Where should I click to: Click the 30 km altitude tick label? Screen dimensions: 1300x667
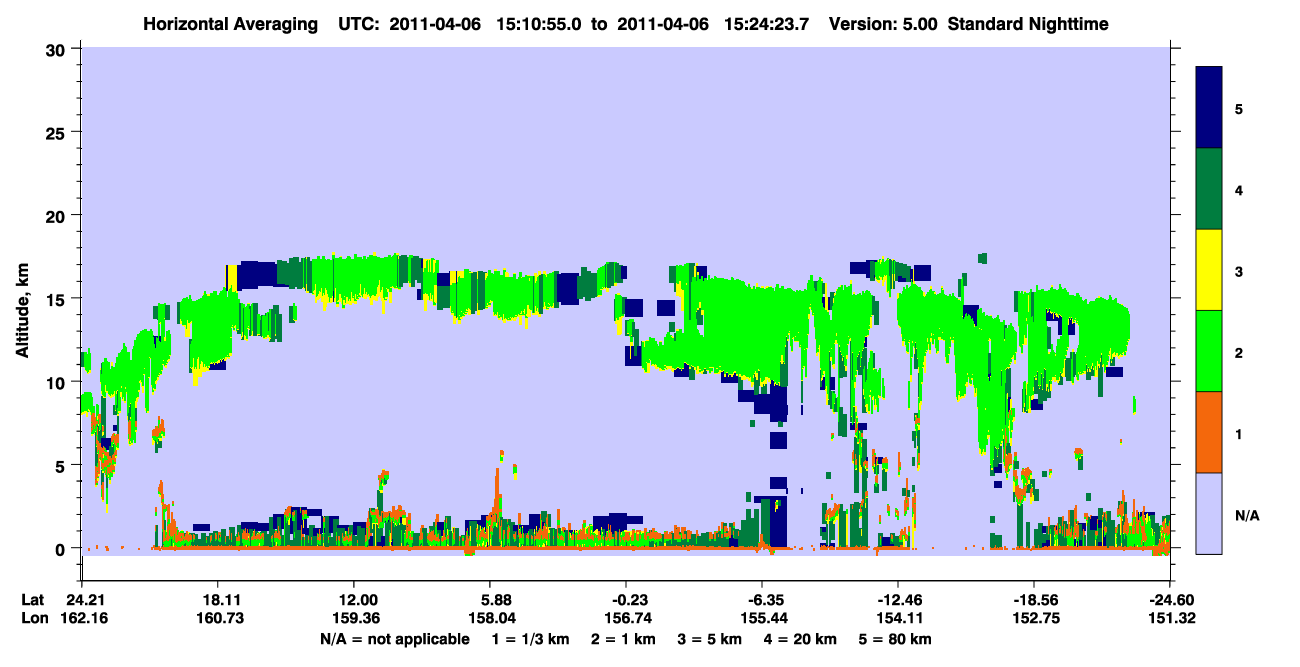(x=58, y=49)
